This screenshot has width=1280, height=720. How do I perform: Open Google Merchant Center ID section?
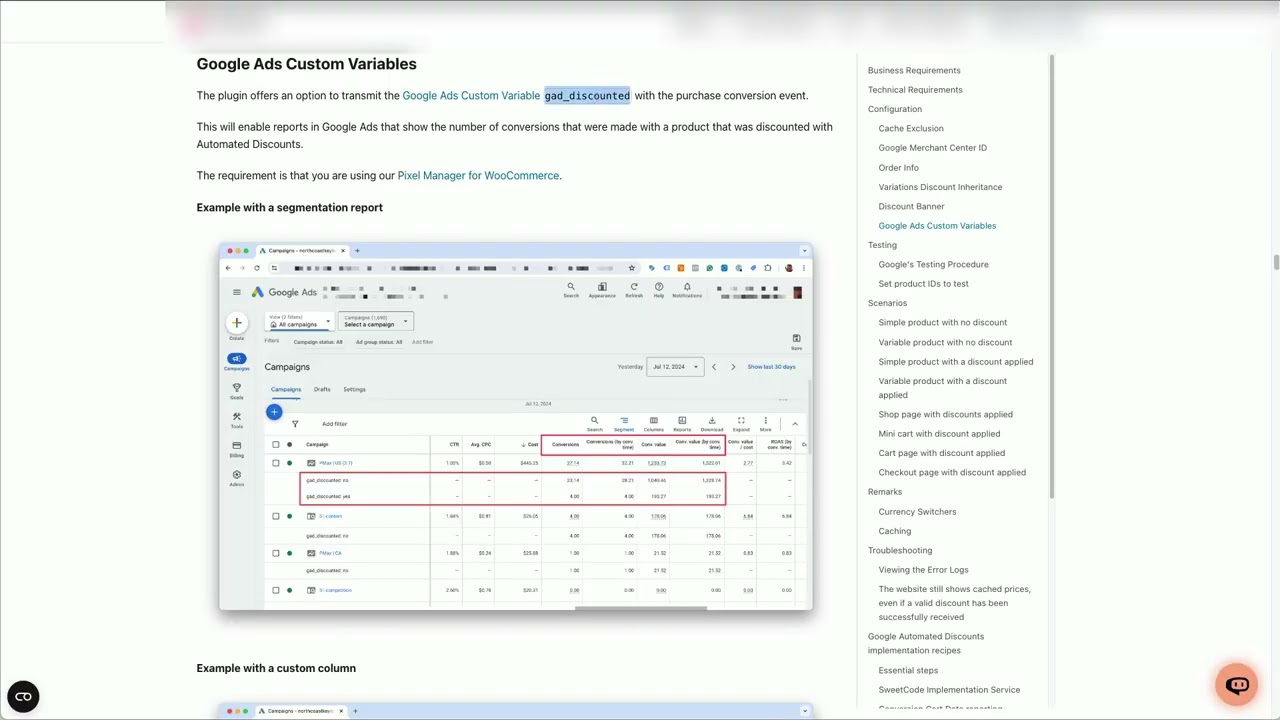933,148
